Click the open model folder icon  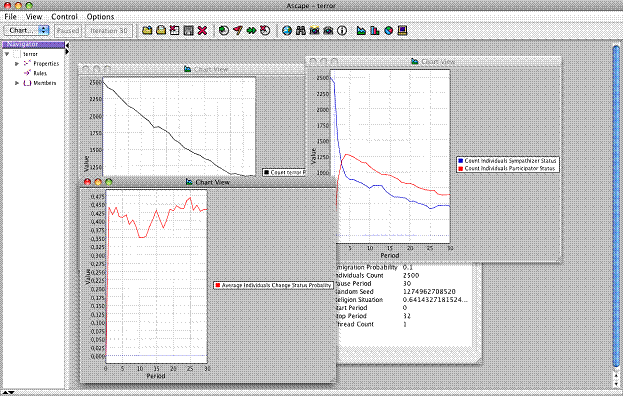tap(147, 30)
